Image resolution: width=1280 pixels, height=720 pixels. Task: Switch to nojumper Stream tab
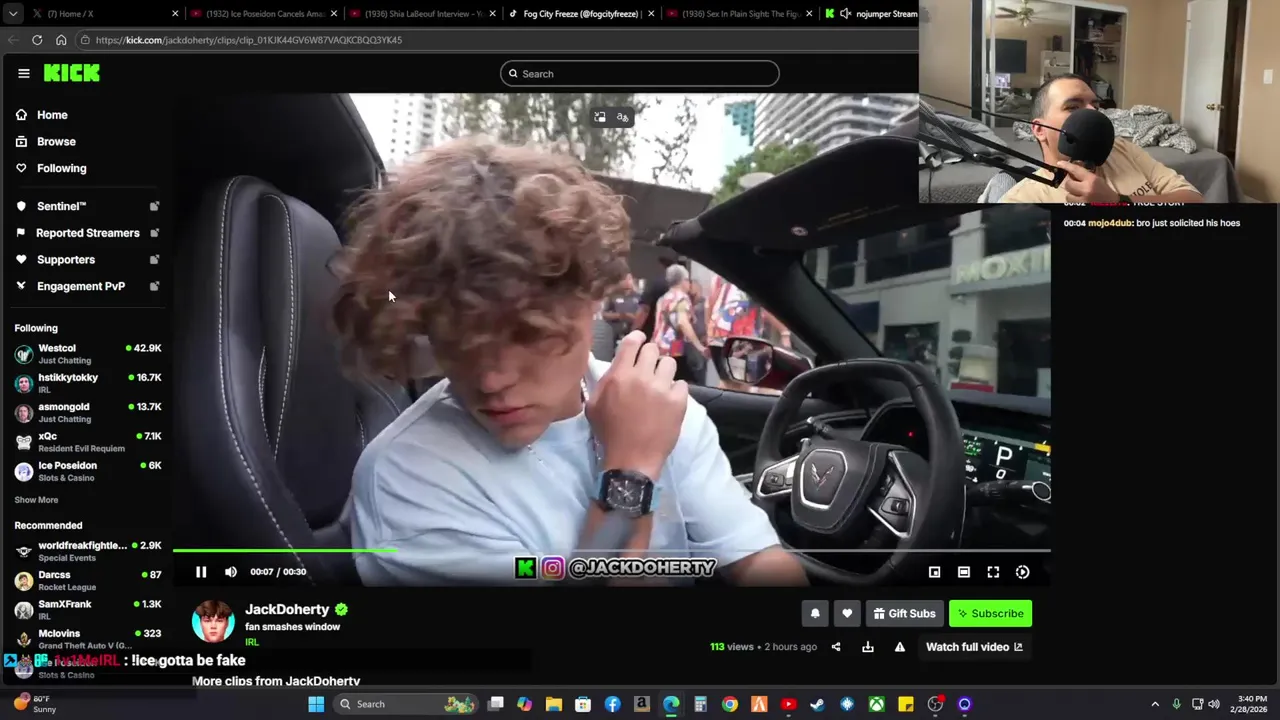(870, 14)
